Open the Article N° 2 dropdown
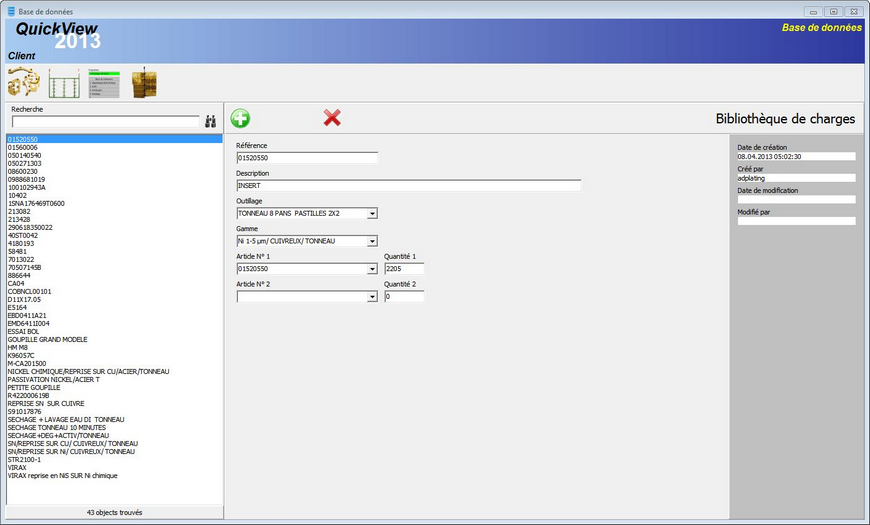The width and height of the screenshot is (870, 525). (x=372, y=297)
